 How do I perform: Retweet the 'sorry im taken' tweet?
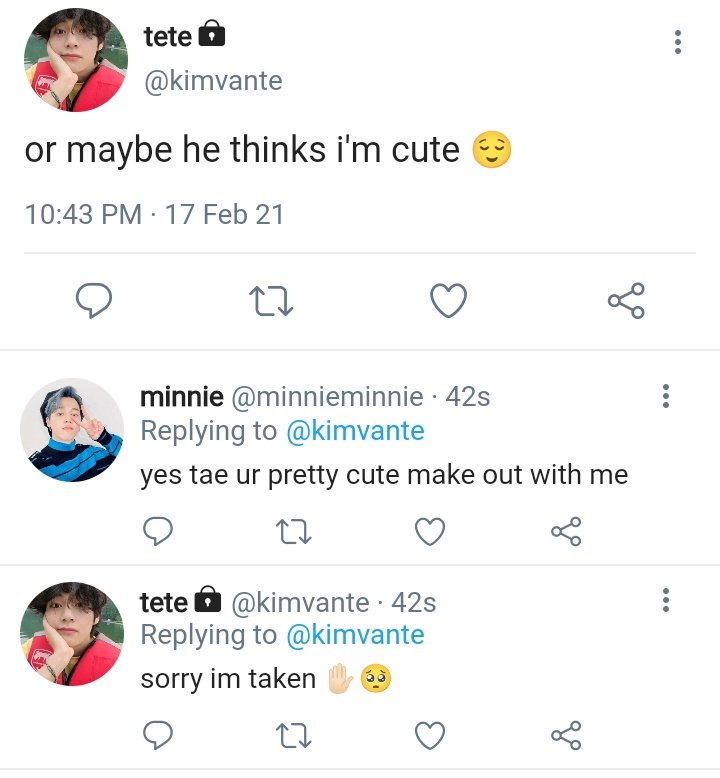click(293, 735)
